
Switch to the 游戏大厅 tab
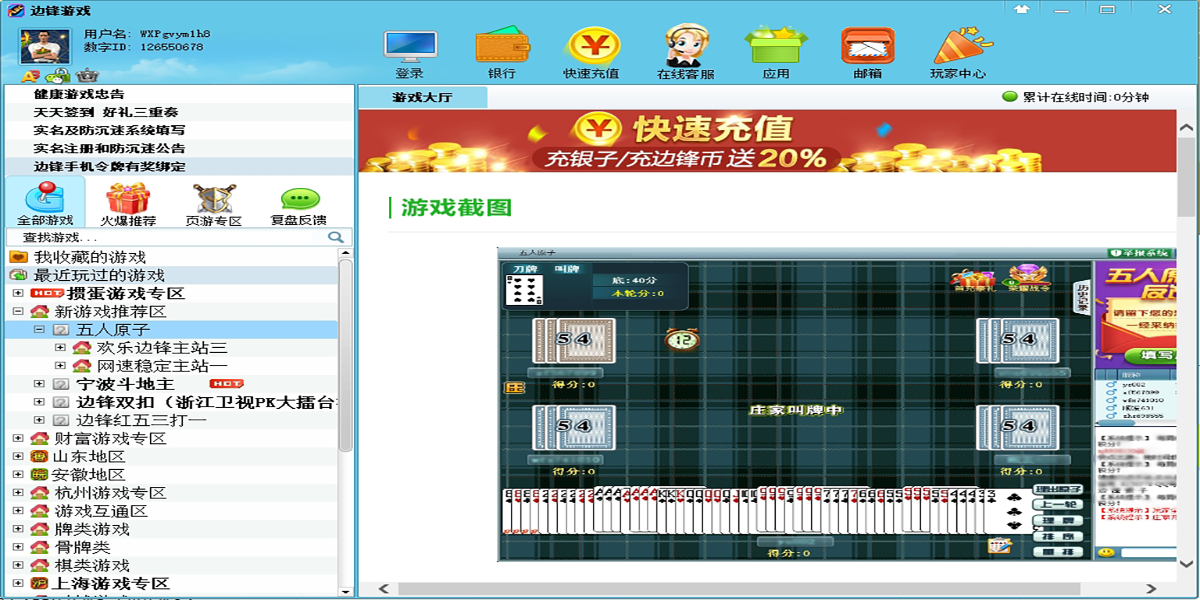[423, 98]
